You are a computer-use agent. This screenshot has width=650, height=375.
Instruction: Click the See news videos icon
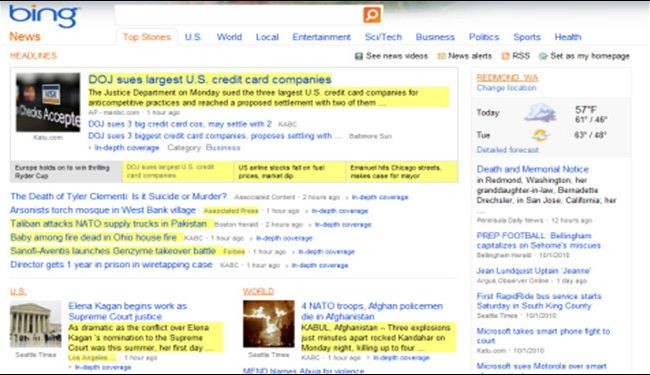[x=359, y=56]
